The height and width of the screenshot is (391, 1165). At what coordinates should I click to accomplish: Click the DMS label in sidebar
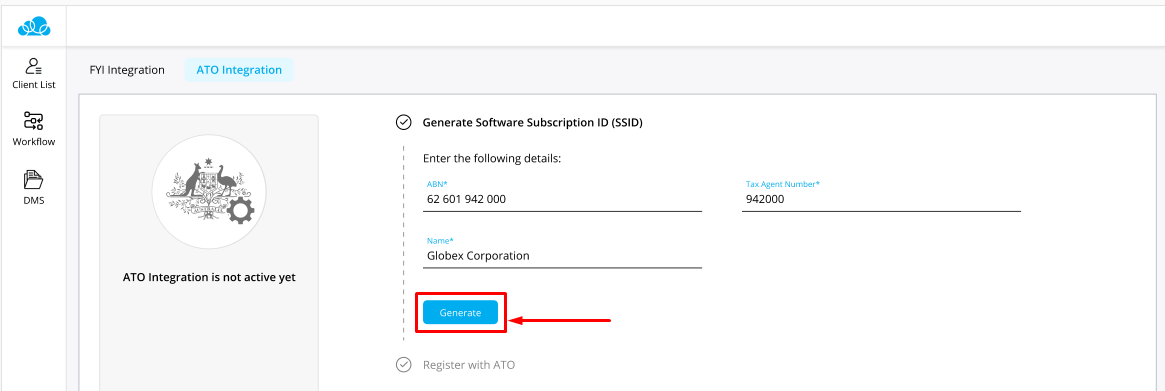(33, 199)
